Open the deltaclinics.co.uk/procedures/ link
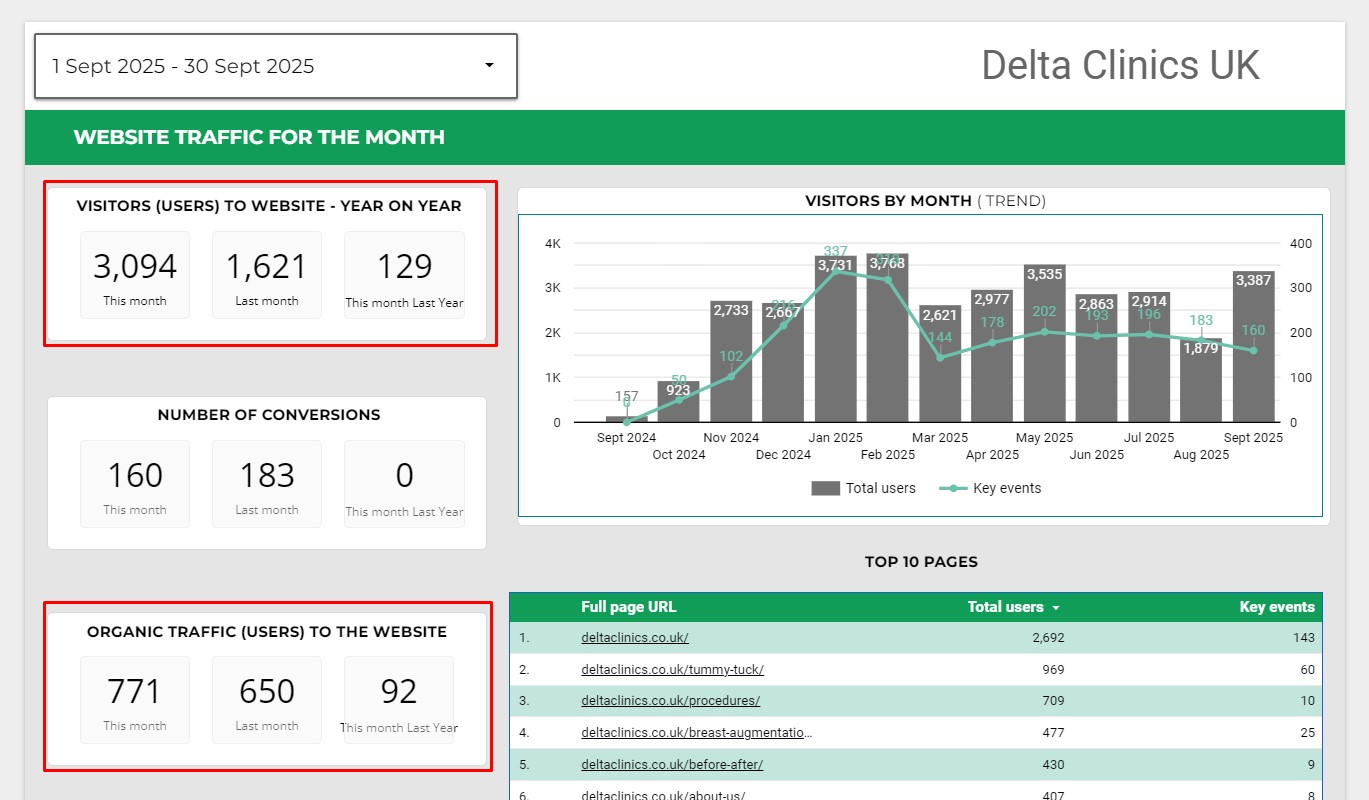This screenshot has width=1369, height=800. click(x=670, y=701)
